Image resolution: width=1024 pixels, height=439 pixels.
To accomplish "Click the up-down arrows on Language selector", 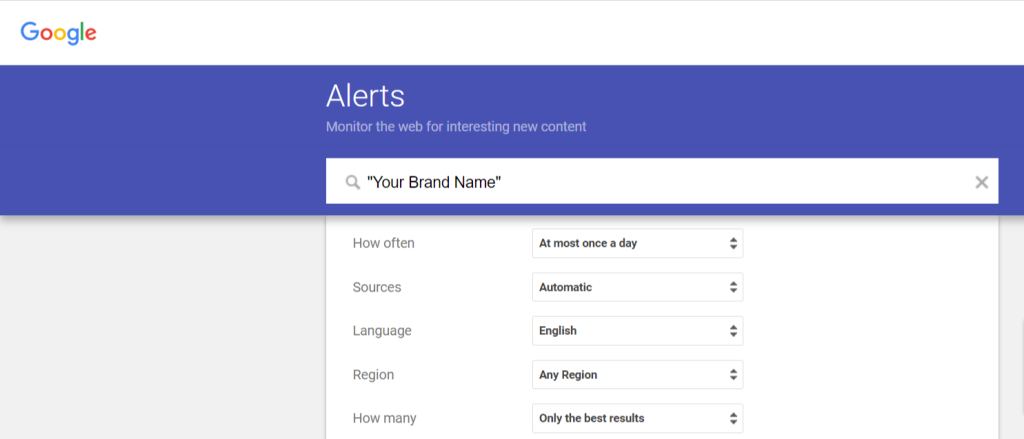I will pyautogui.click(x=733, y=331).
